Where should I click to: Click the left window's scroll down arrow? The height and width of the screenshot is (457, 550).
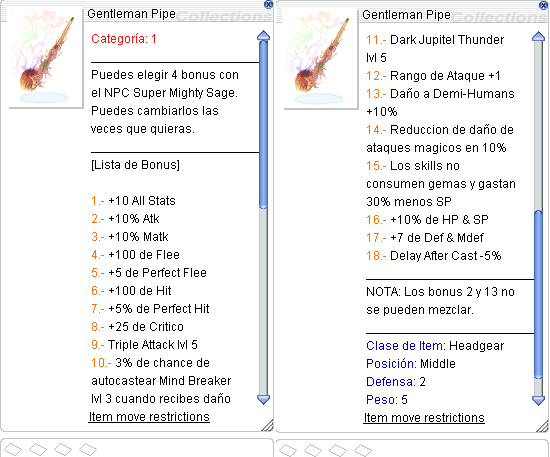coord(263,399)
